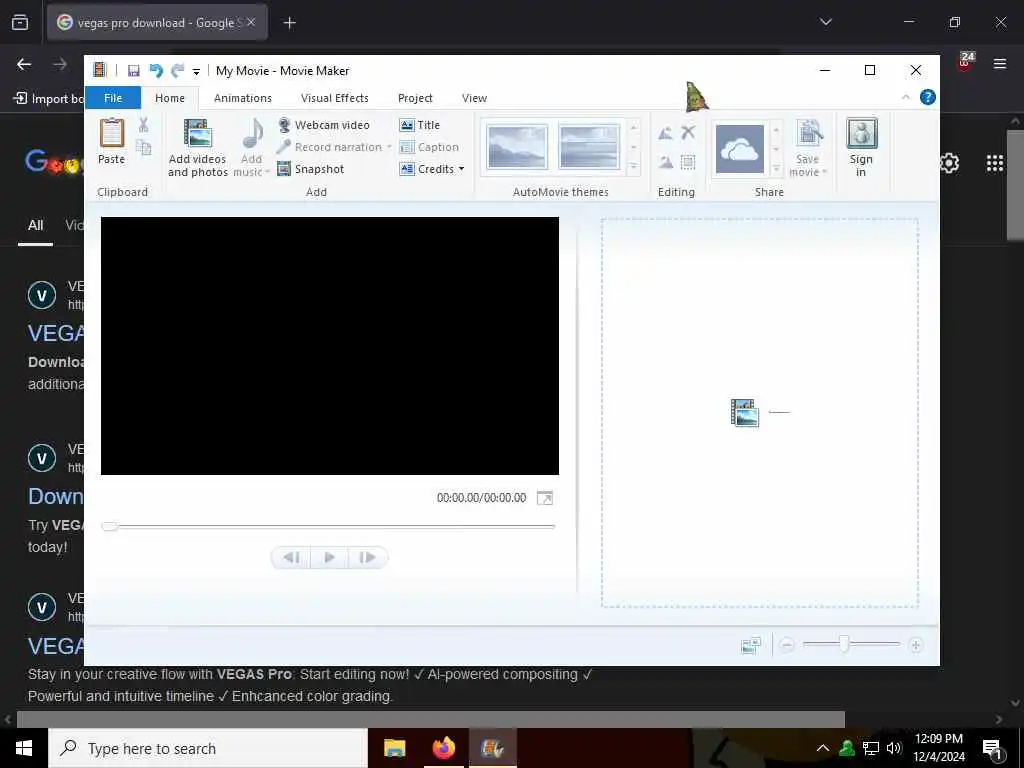Open the Credits dropdown arrow
Viewport: 1024px width, 768px height.
(x=461, y=169)
